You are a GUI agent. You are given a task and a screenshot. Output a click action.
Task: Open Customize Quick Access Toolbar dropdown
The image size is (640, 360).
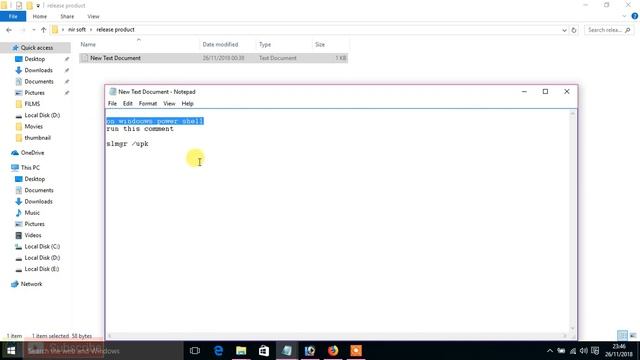[38, 6]
